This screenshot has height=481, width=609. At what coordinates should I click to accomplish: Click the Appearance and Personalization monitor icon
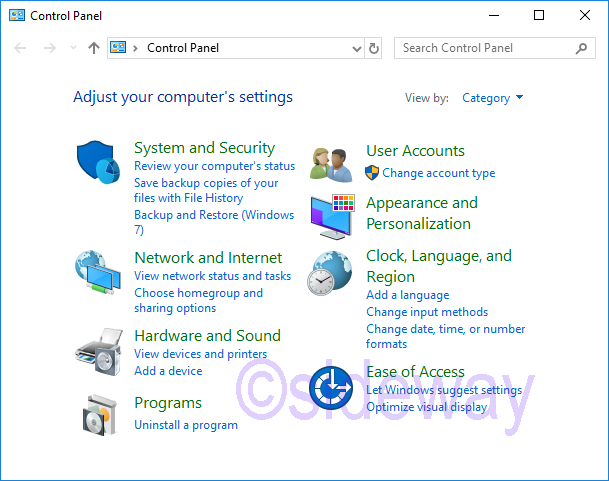(x=331, y=215)
